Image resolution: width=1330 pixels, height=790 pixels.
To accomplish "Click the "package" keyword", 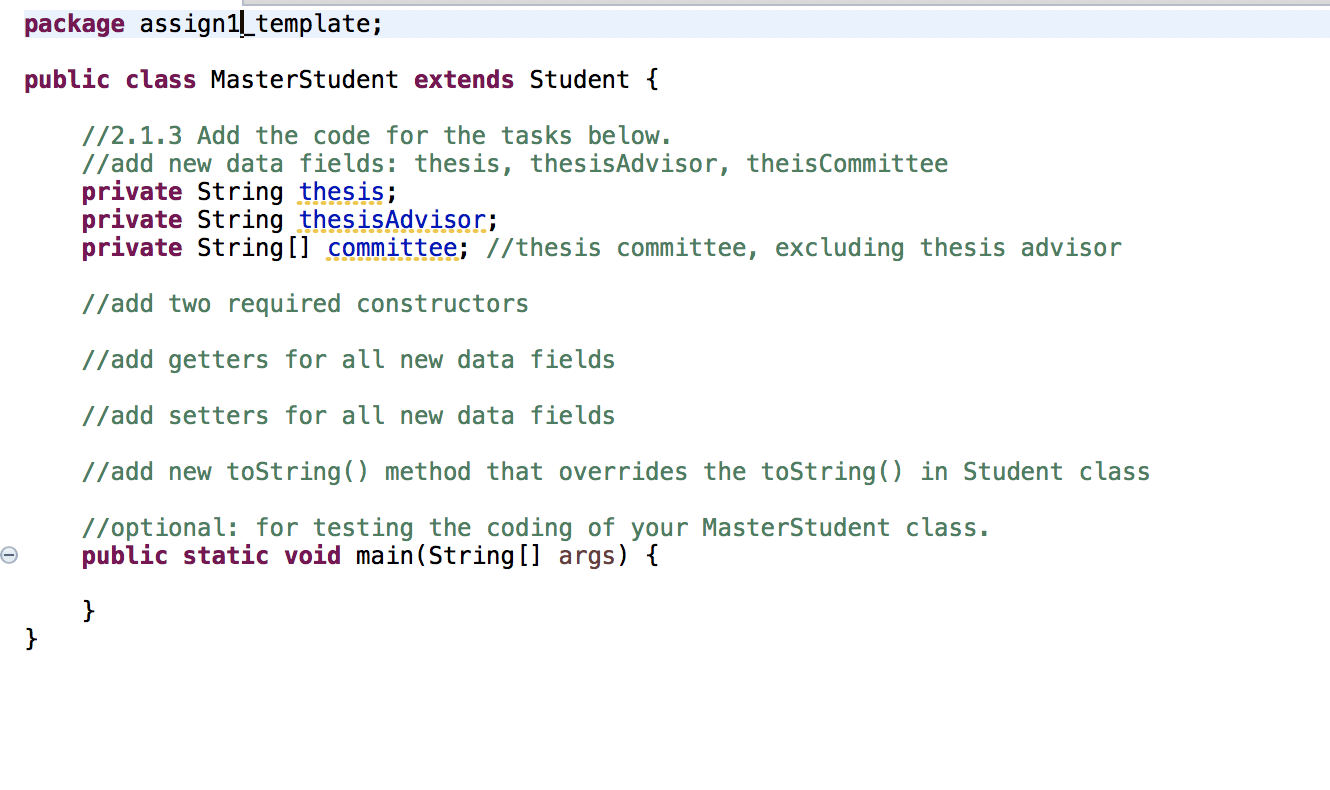I will point(73,23).
